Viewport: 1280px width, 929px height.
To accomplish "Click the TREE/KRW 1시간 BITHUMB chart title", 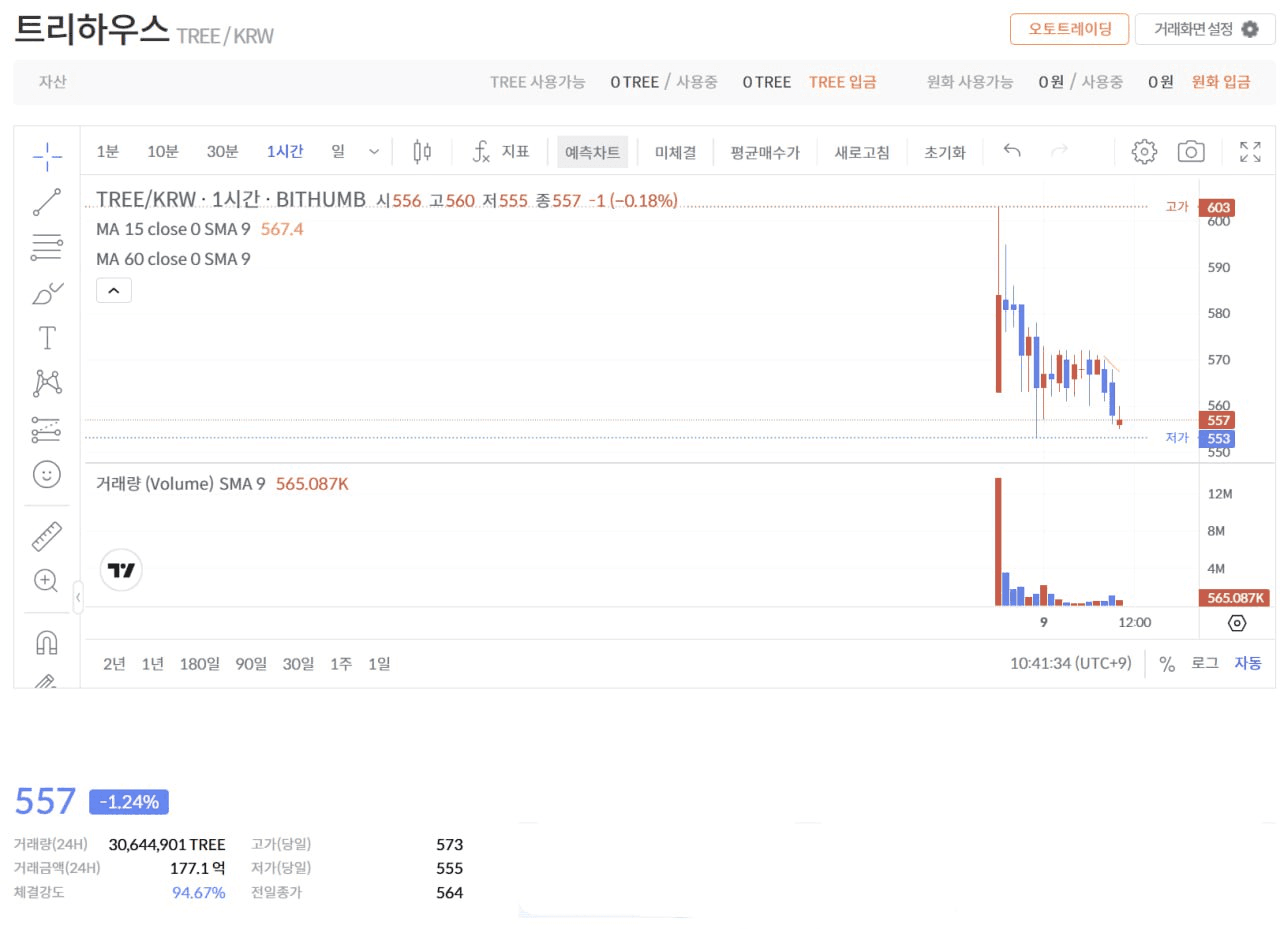I will (x=231, y=200).
